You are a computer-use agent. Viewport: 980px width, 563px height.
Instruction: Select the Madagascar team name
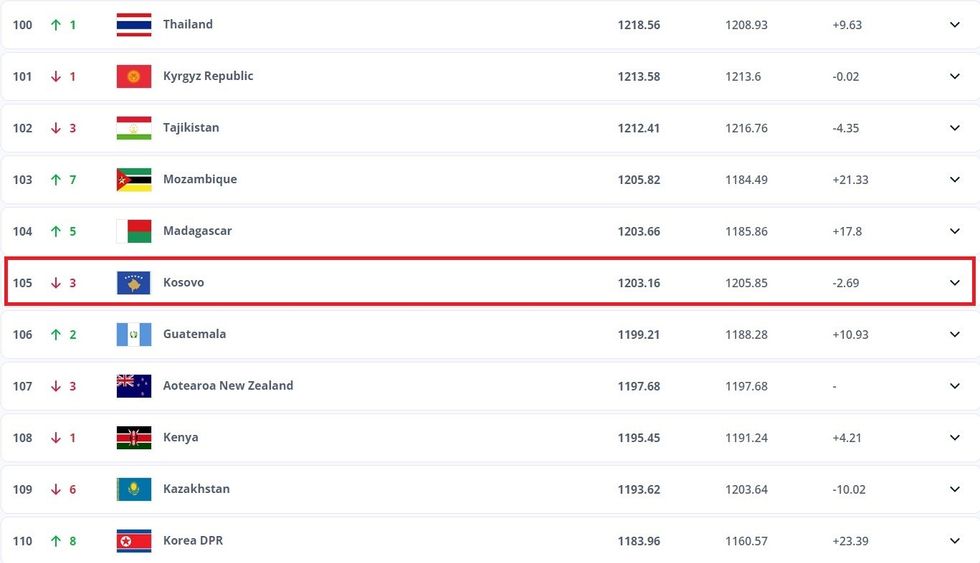[x=197, y=231]
